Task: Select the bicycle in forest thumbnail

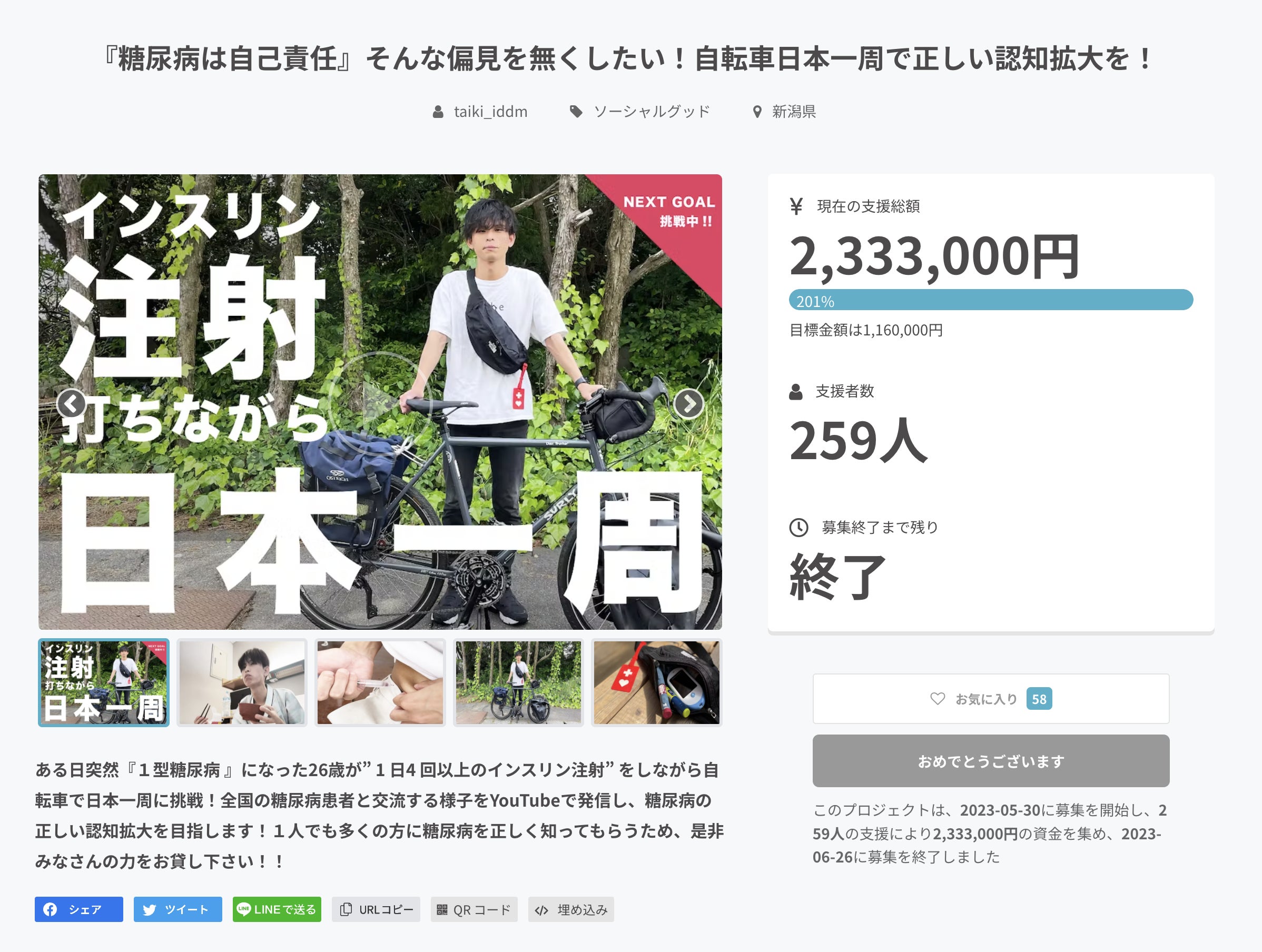Action: pos(518,683)
